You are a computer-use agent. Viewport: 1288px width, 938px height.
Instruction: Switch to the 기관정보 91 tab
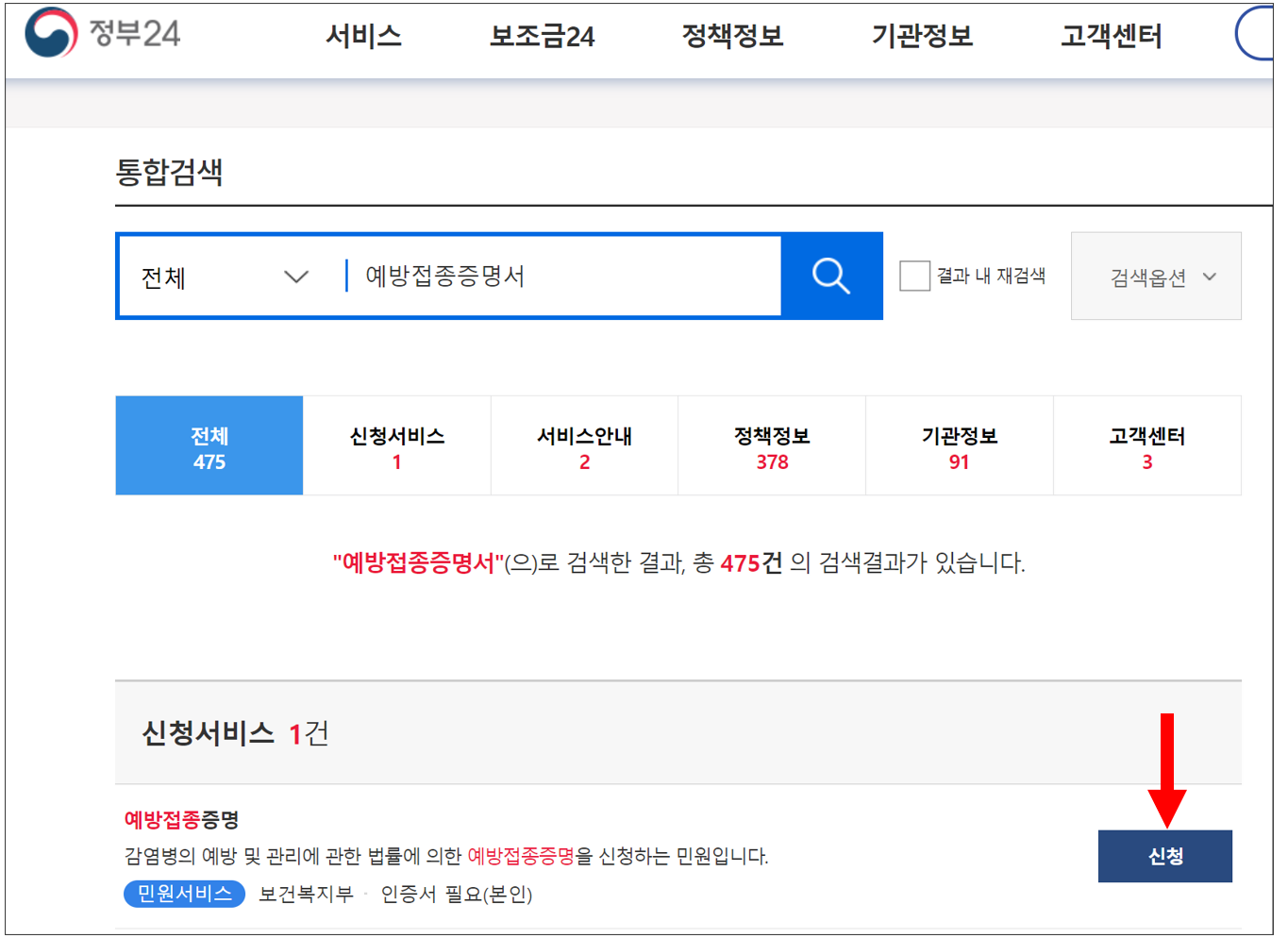click(x=960, y=445)
